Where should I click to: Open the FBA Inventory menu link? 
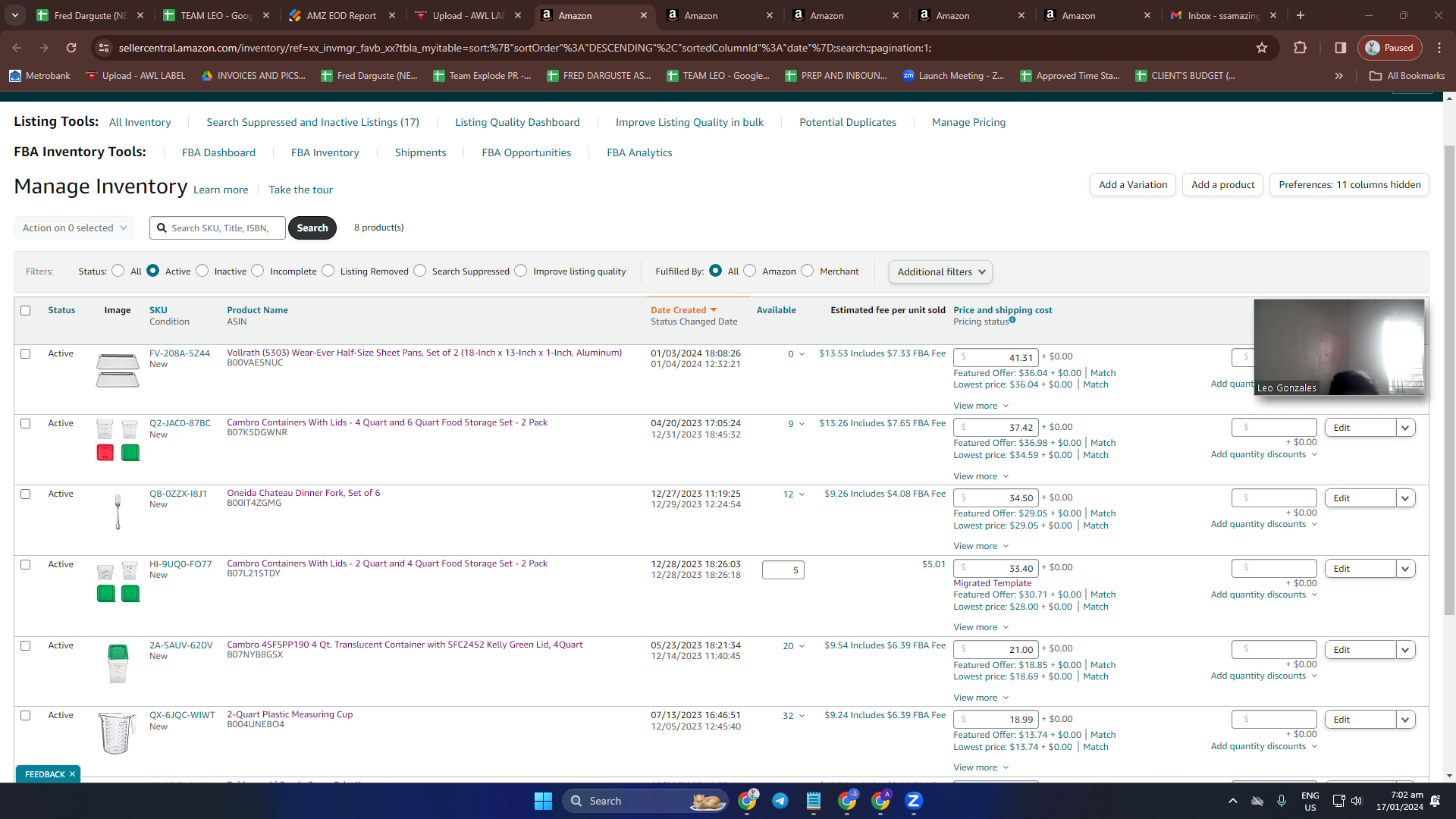(x=325, y=152)
